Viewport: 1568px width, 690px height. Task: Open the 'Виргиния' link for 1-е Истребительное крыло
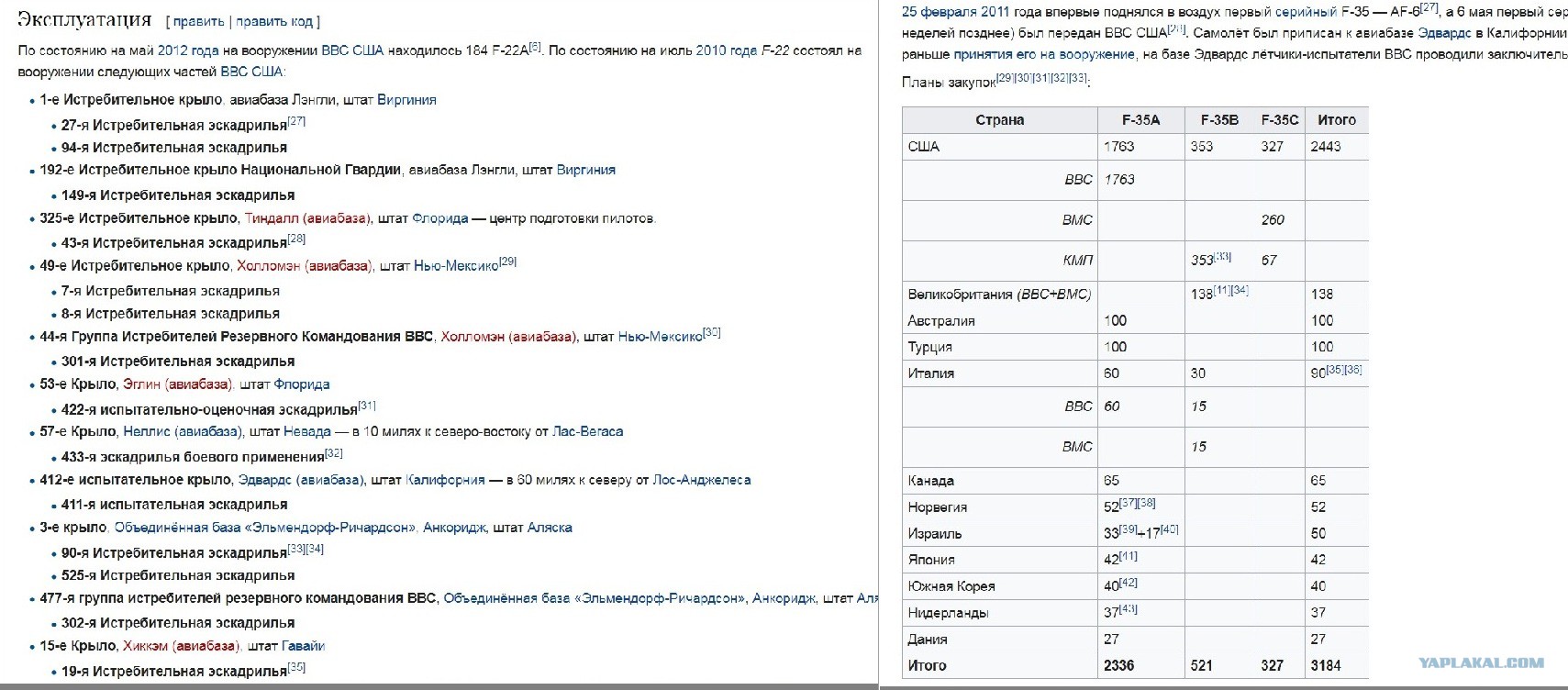coord(406,99)
